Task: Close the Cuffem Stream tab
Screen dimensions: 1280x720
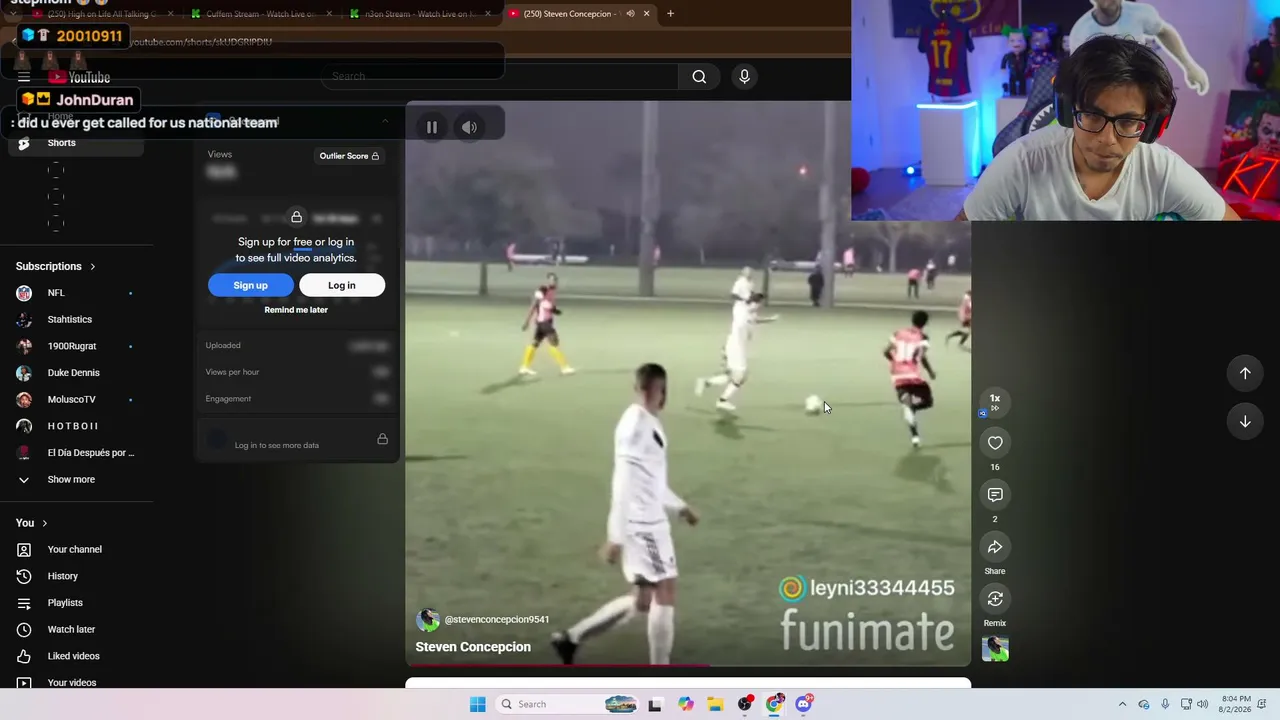Action: pyautogui.click(x=327, y=14)
